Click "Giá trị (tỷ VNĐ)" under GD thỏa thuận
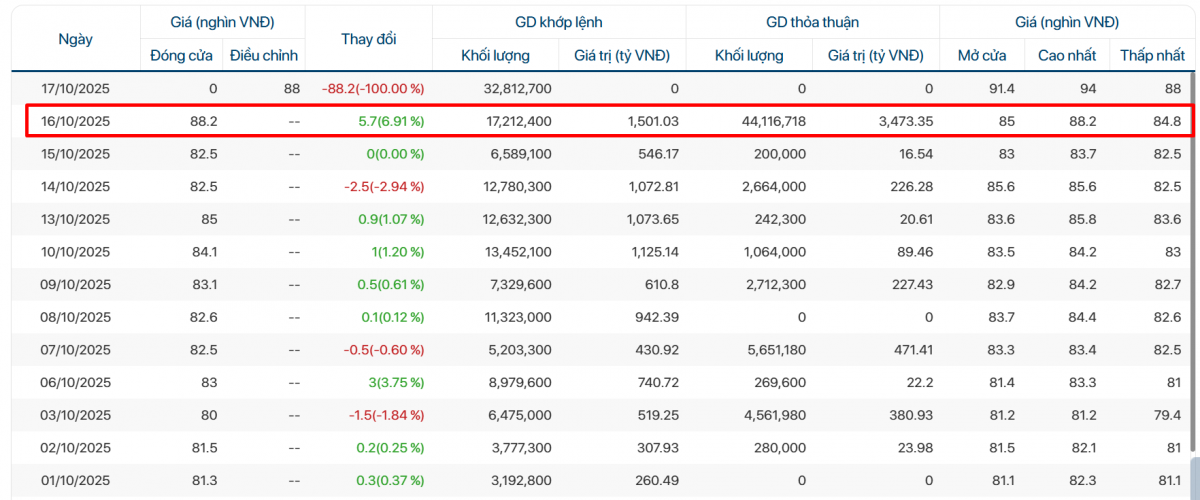 click(875, 56)
